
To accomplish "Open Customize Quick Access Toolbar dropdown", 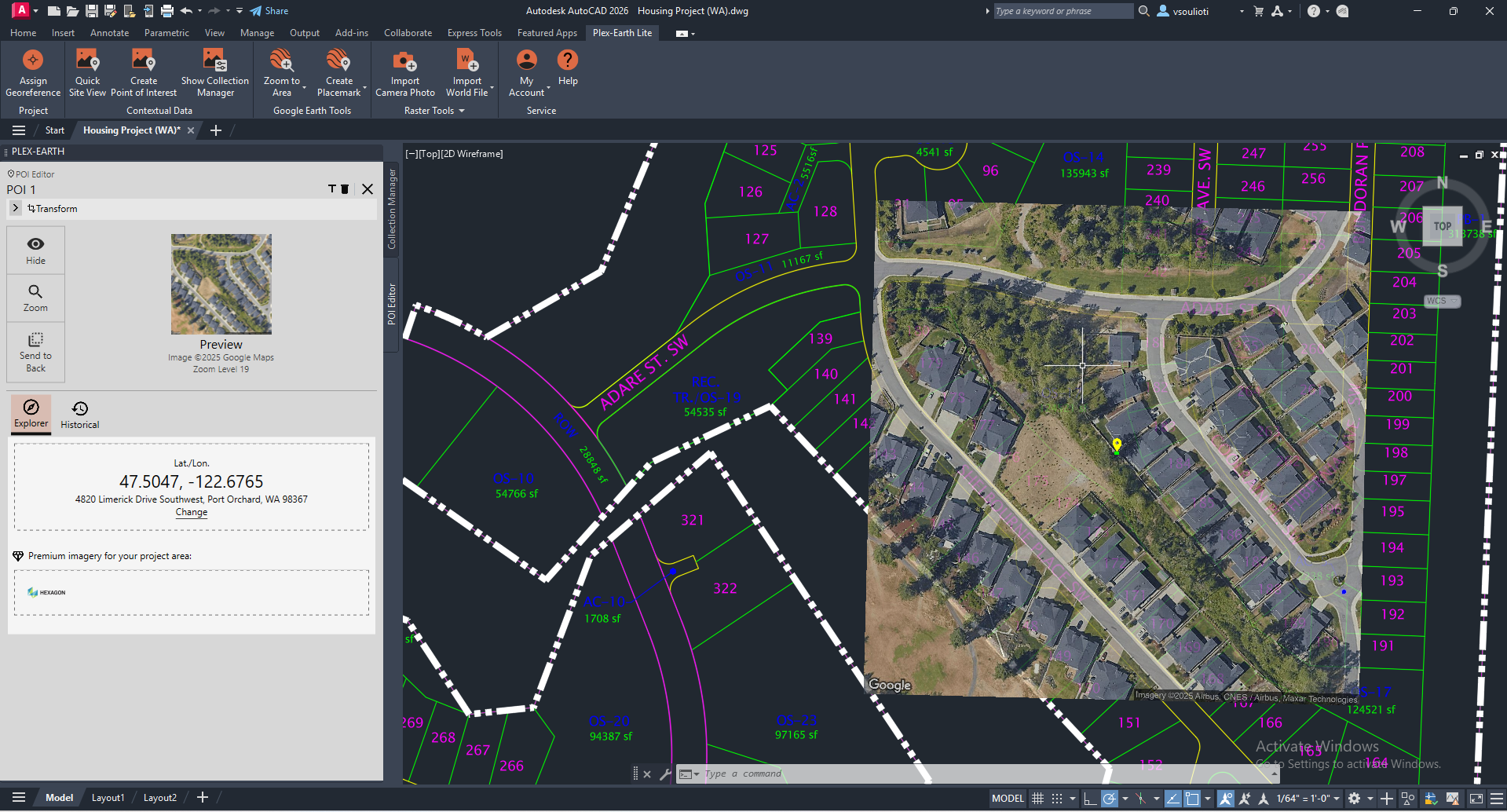I will click(240, 11).
